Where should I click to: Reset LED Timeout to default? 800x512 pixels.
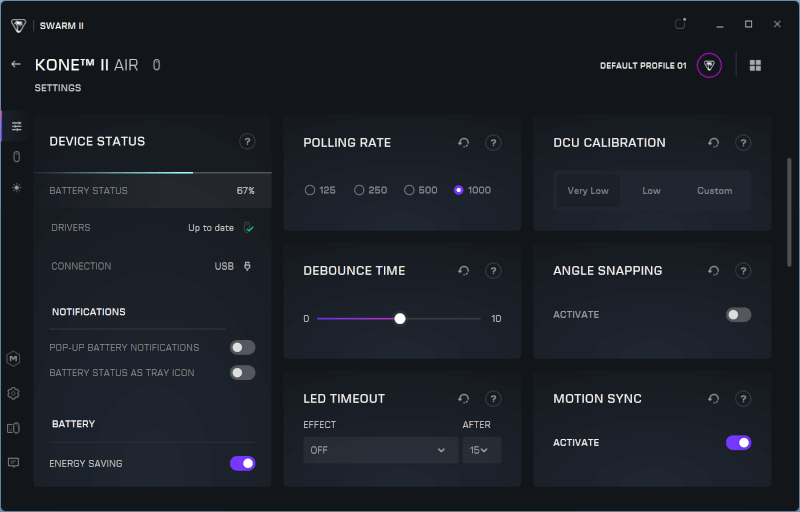(463, 399)
